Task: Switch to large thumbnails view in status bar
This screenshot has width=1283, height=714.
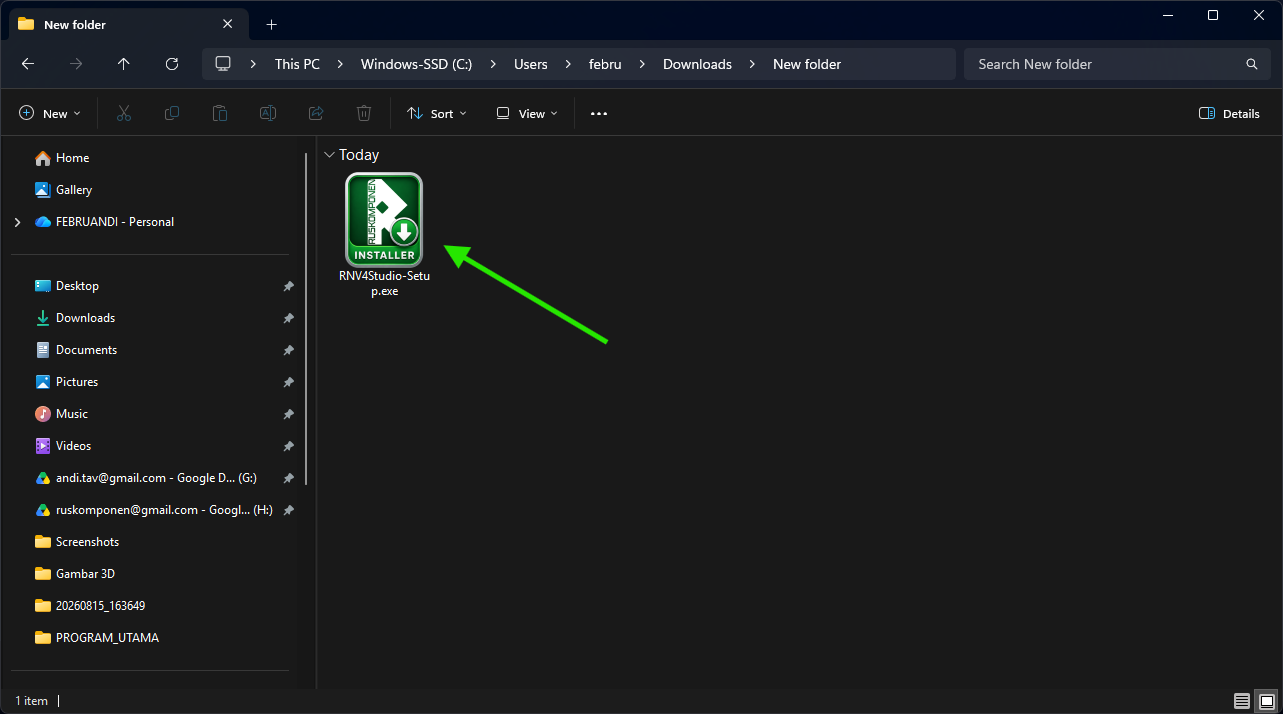Action: coord(1266,701)
